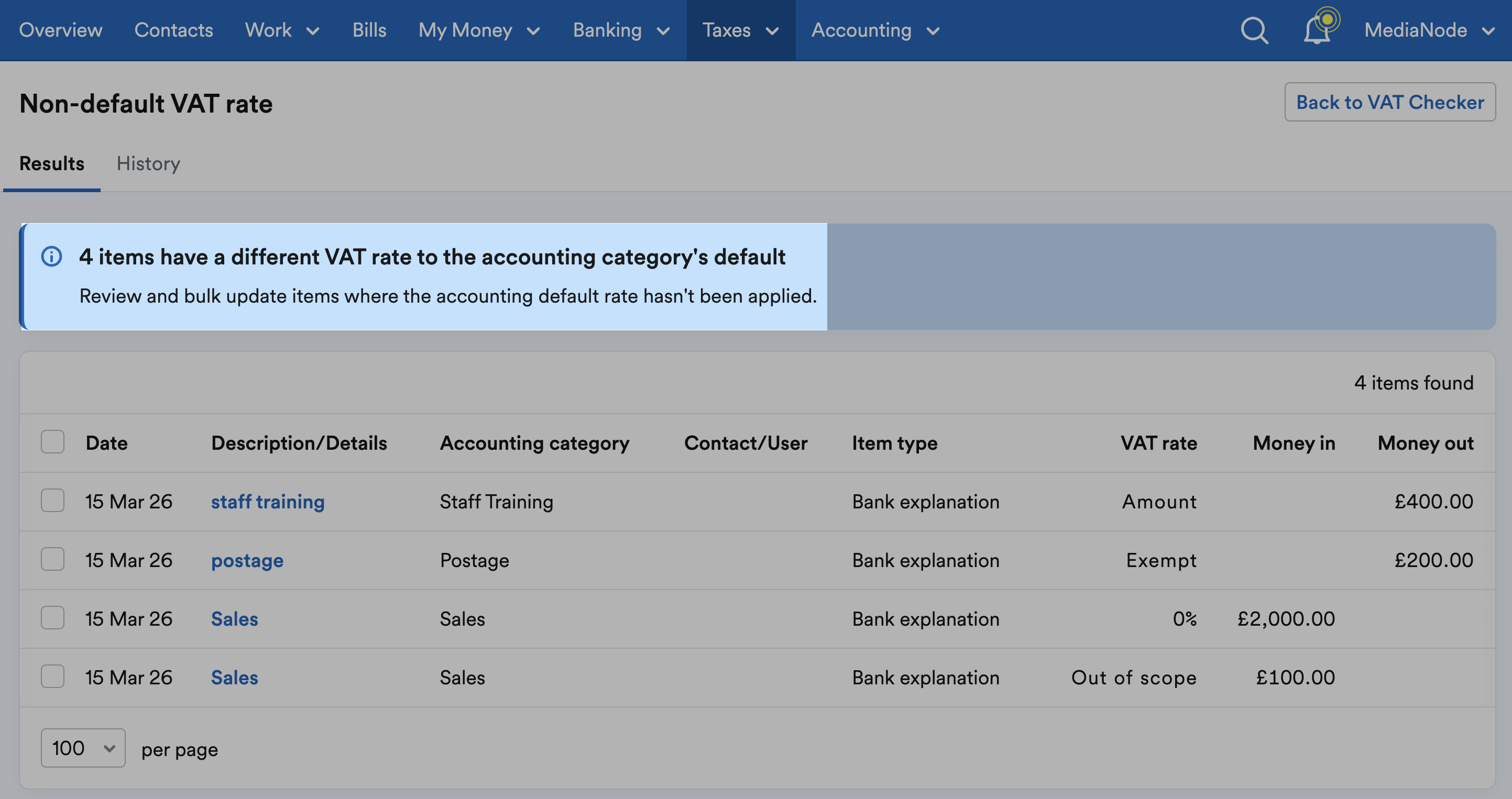The height and width of the screenshot is (799, 1512).
Task: Click the 4 items found label
Action: click(x=1414, y=383)
